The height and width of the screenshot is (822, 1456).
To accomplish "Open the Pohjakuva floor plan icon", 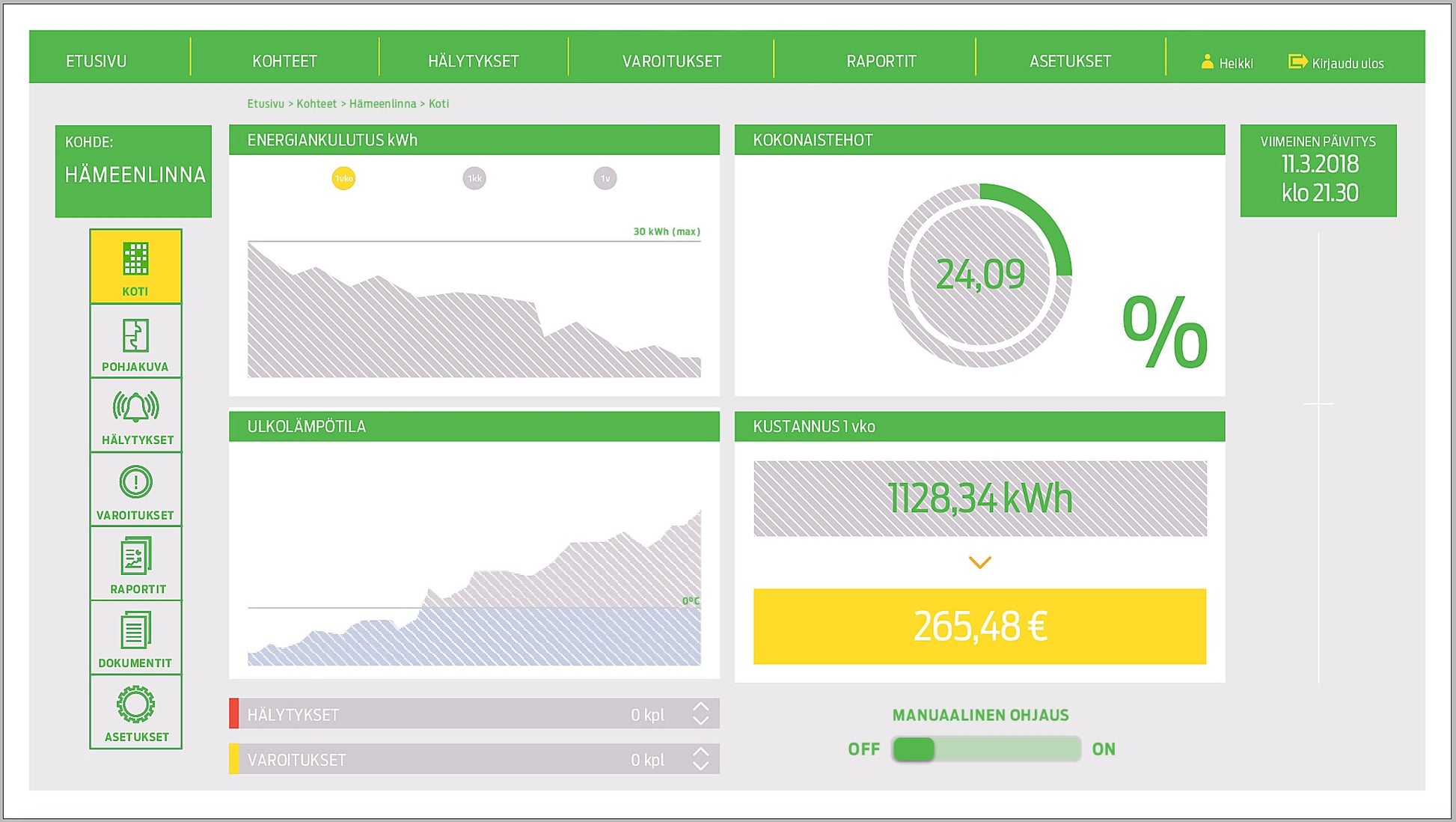I will point(135,336).
